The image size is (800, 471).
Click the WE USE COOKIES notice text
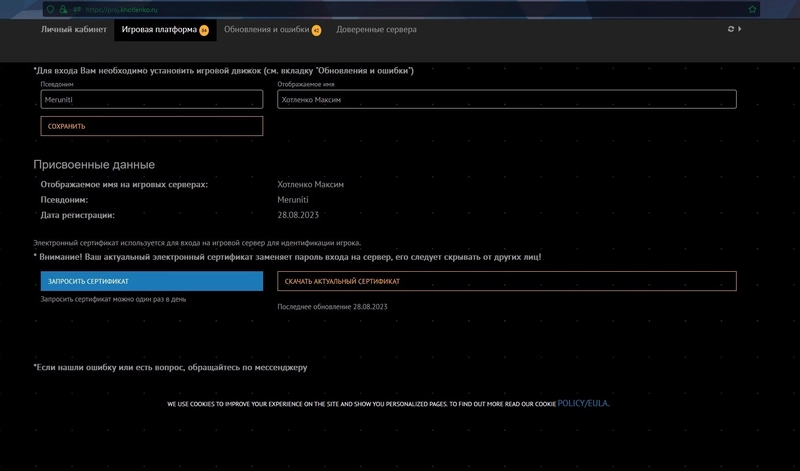361,404
